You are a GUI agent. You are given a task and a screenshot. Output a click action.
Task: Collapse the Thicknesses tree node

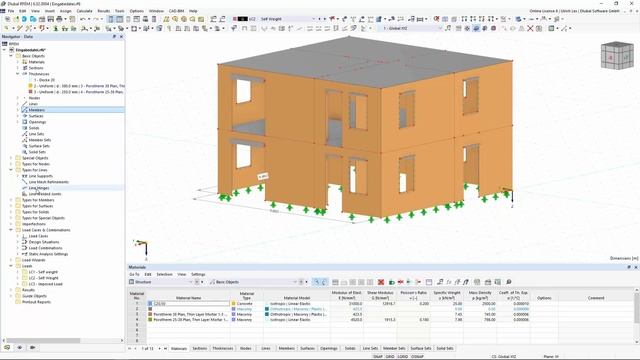pos(18,74)
